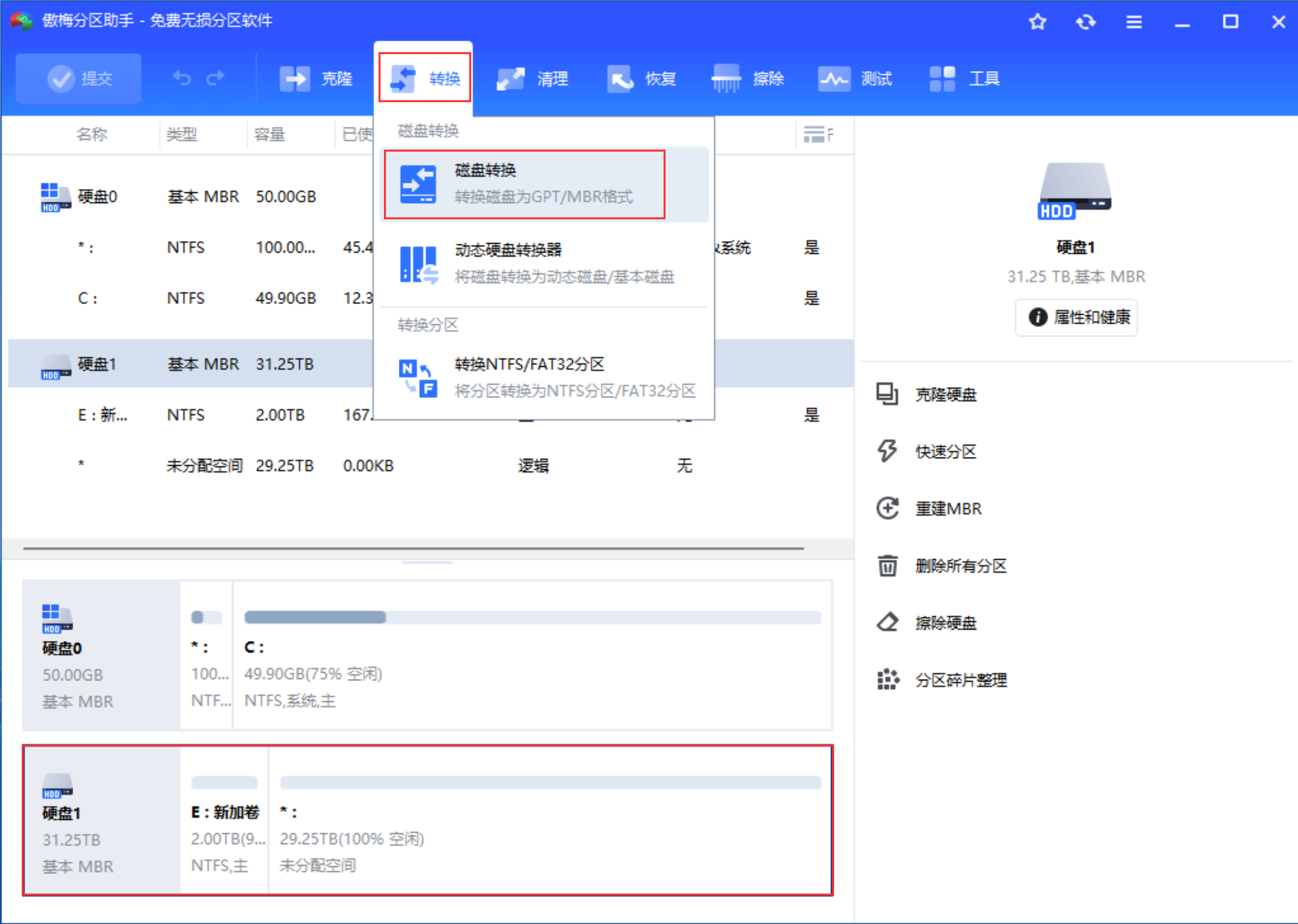Click the E: 新加卷 partition in disk map
The height and width of the screenshot is (924, 1298).
pyautogui.click(x=224, y=820)
